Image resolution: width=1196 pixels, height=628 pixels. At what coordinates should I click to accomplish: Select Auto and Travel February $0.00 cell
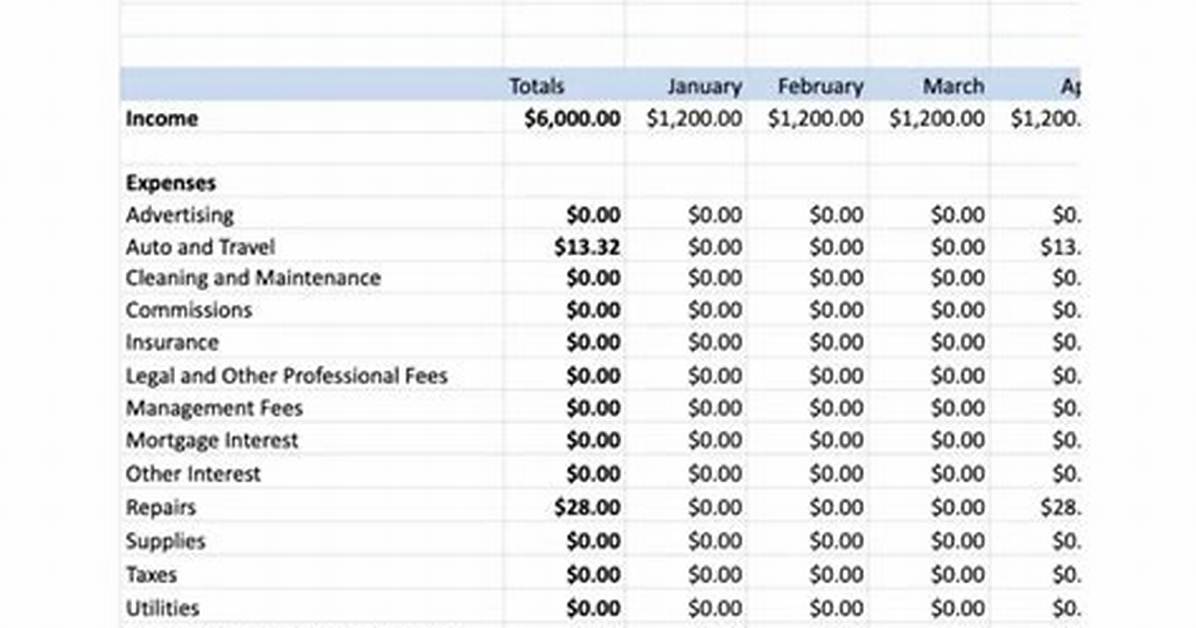click(x=836, y=247)
